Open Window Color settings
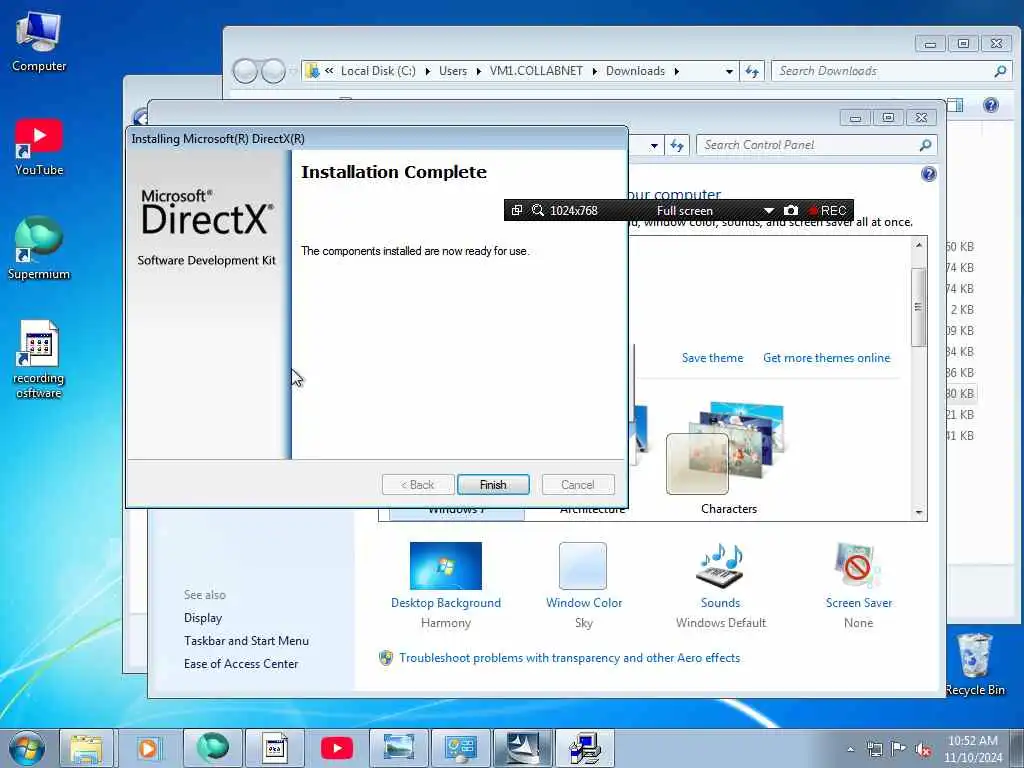This screenshot has height=768, width=1024. tap(584, 584)
